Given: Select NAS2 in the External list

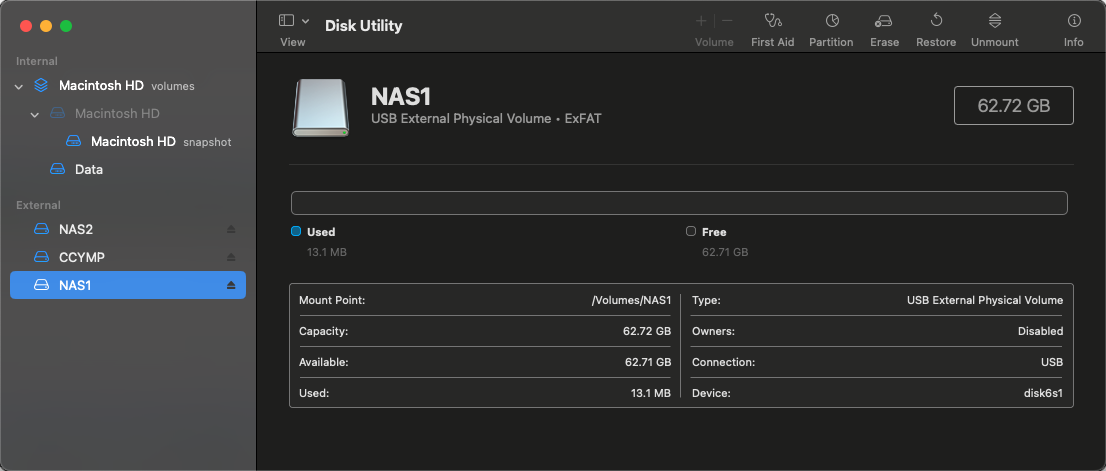Looking at the screenshot, I should pyautogui.click(x=76, y=230).
